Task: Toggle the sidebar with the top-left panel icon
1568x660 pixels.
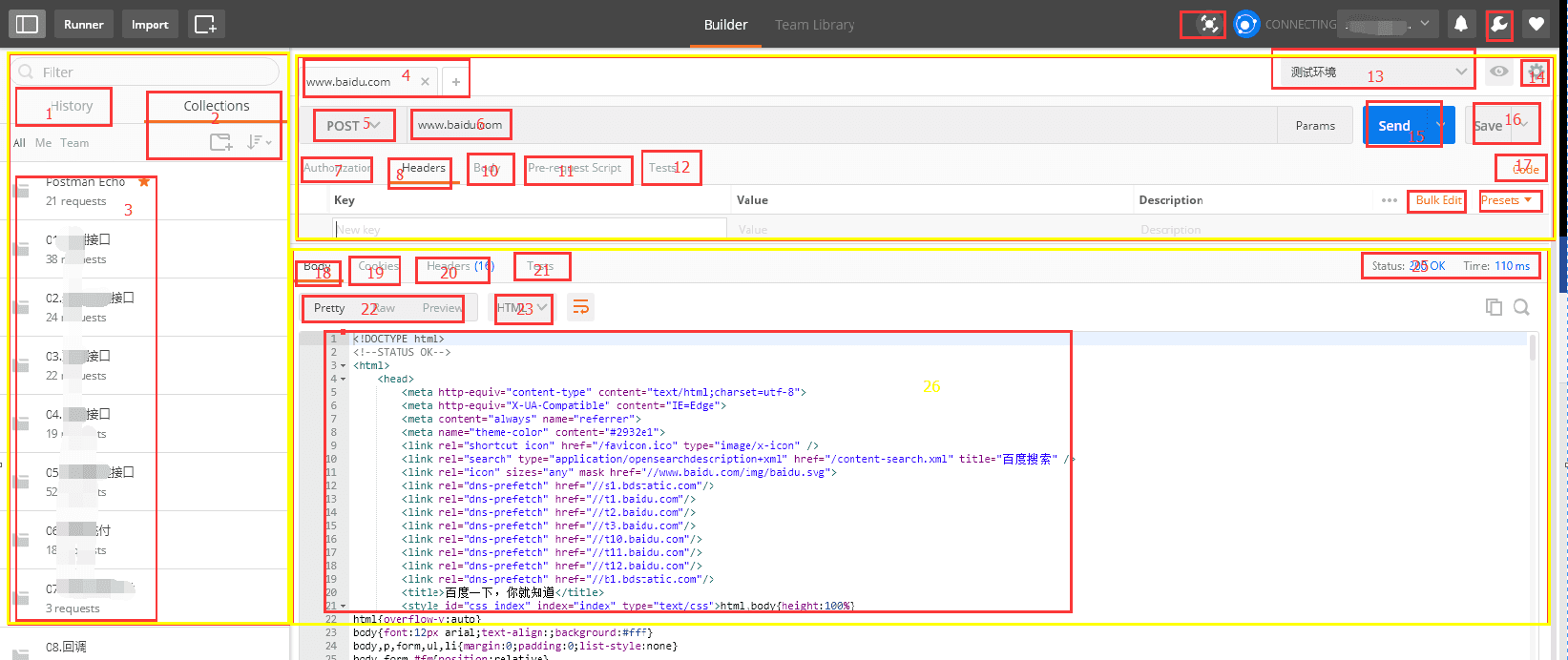Action: pos(27,24)
